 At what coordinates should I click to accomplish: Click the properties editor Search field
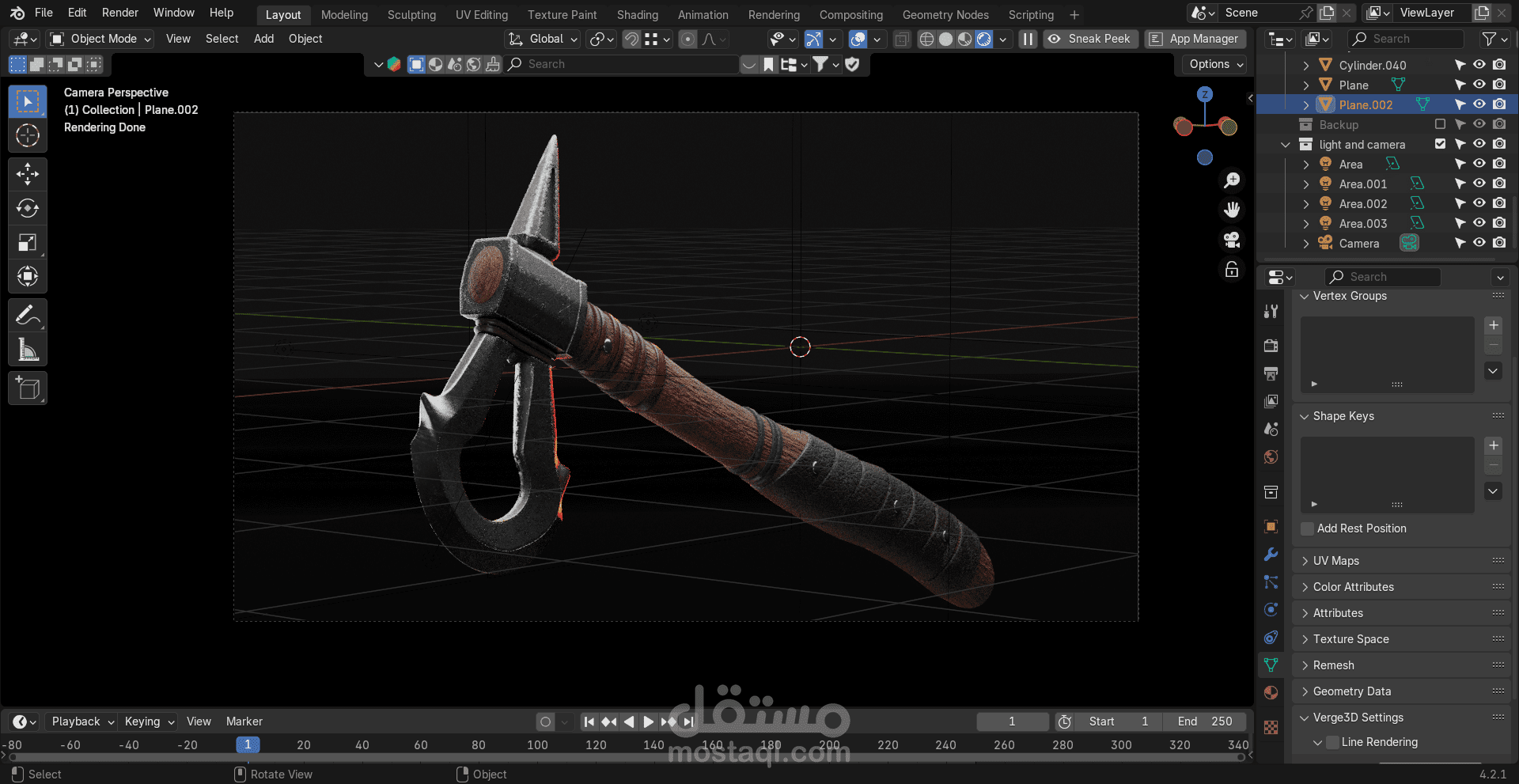coord(1382,277)
